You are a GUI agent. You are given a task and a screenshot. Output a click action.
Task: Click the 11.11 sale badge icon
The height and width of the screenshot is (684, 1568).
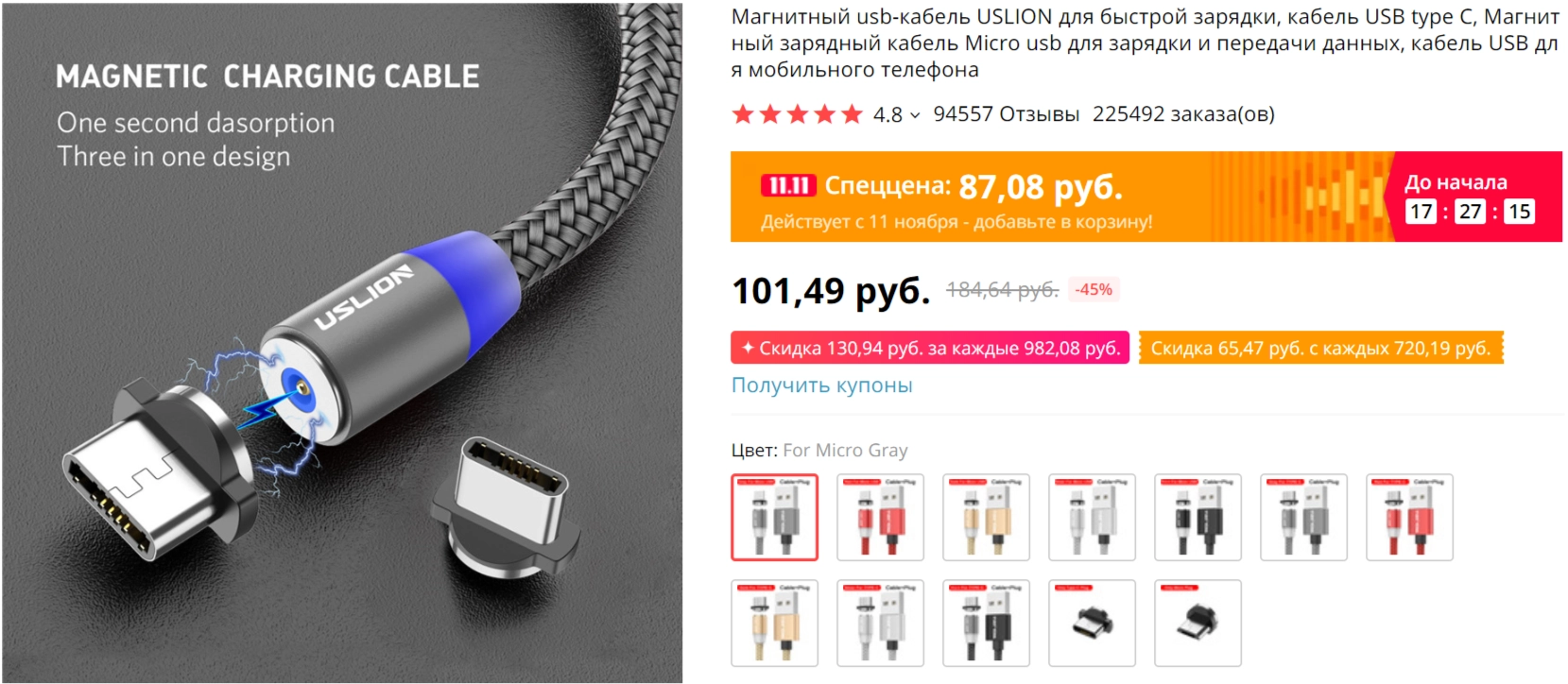click(x=788, y=185)
